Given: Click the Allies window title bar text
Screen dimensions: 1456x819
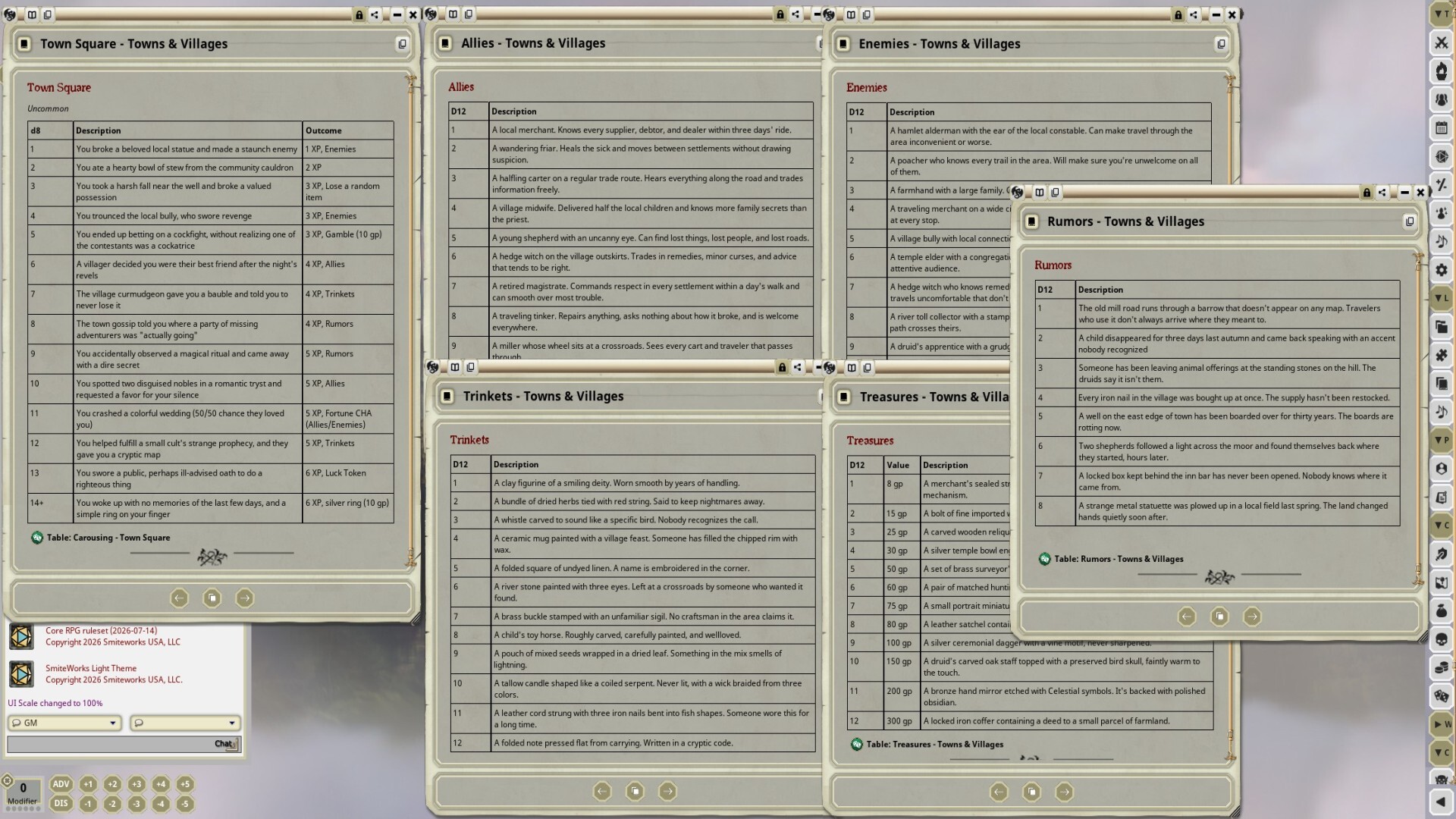Looking at the screenshot, I should (533, 43).
